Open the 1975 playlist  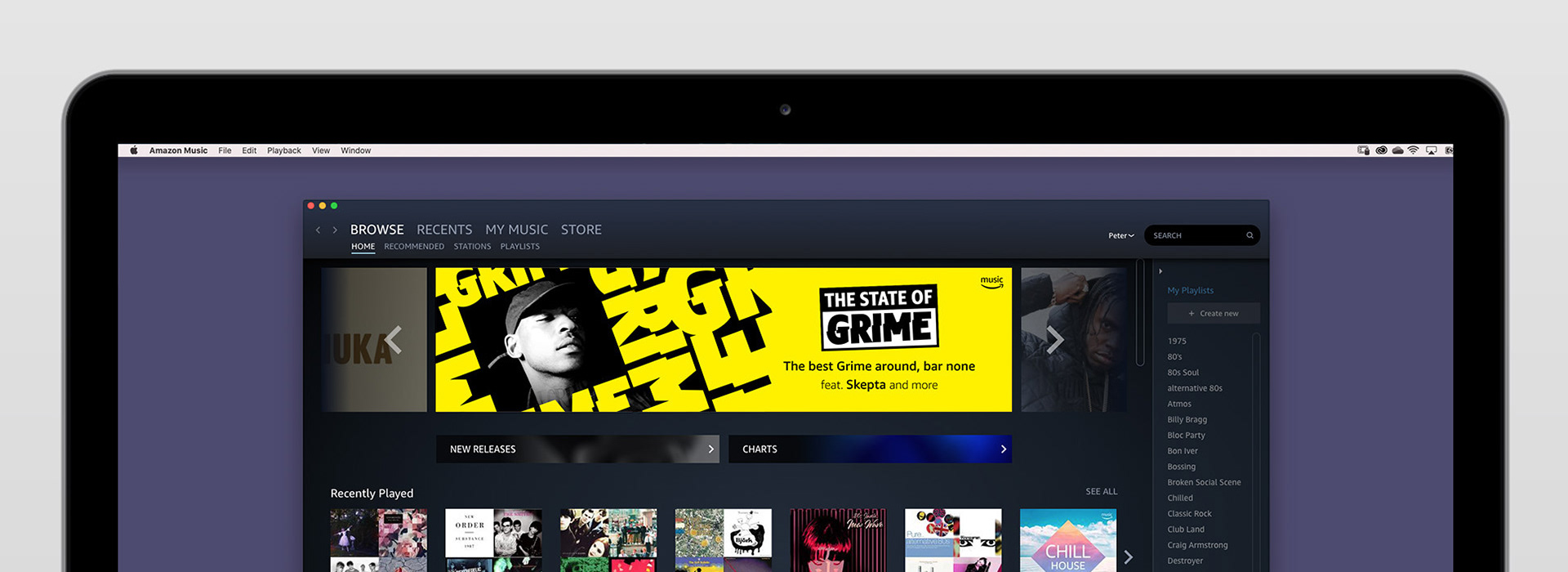(1177, 341)
